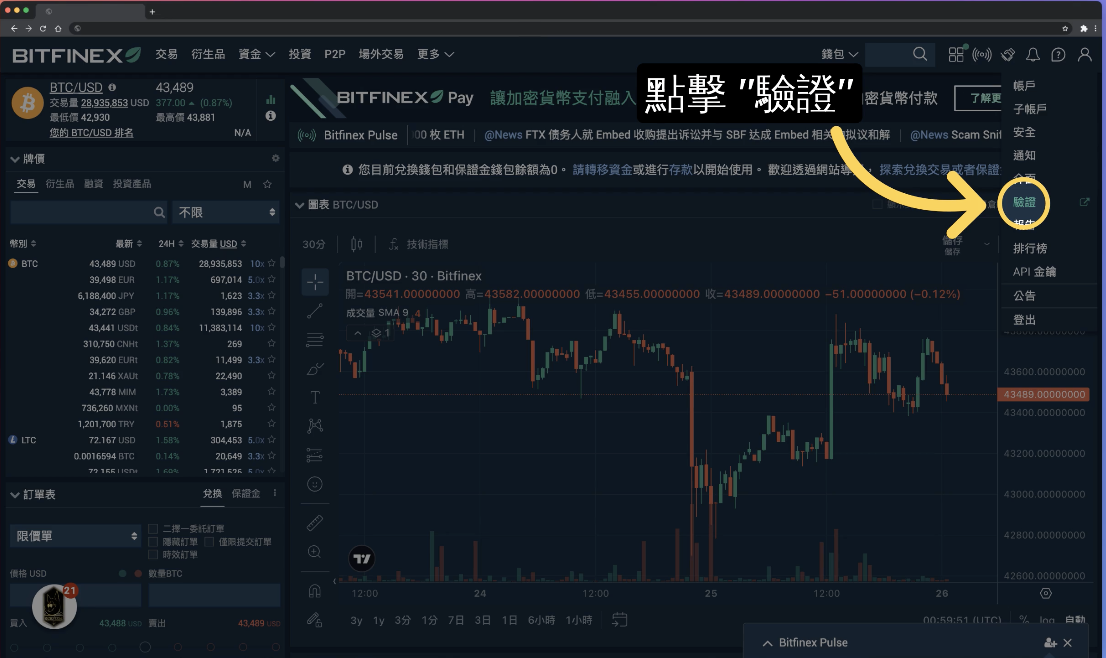Open the handshake icon in top bar
1106x658 pixels.
coord(1008,54)
